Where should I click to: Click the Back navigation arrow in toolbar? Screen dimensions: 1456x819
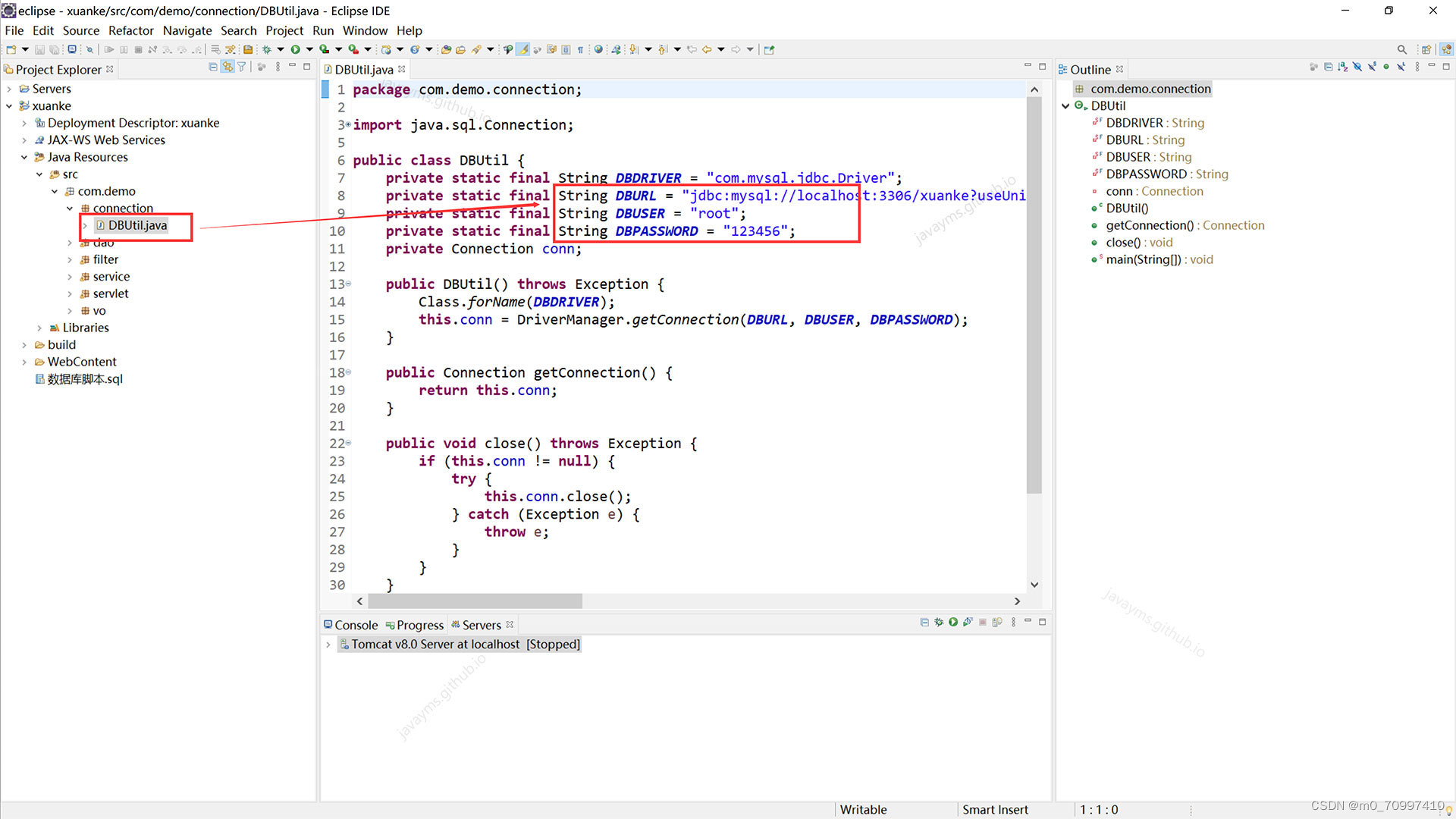coord(707,49)
